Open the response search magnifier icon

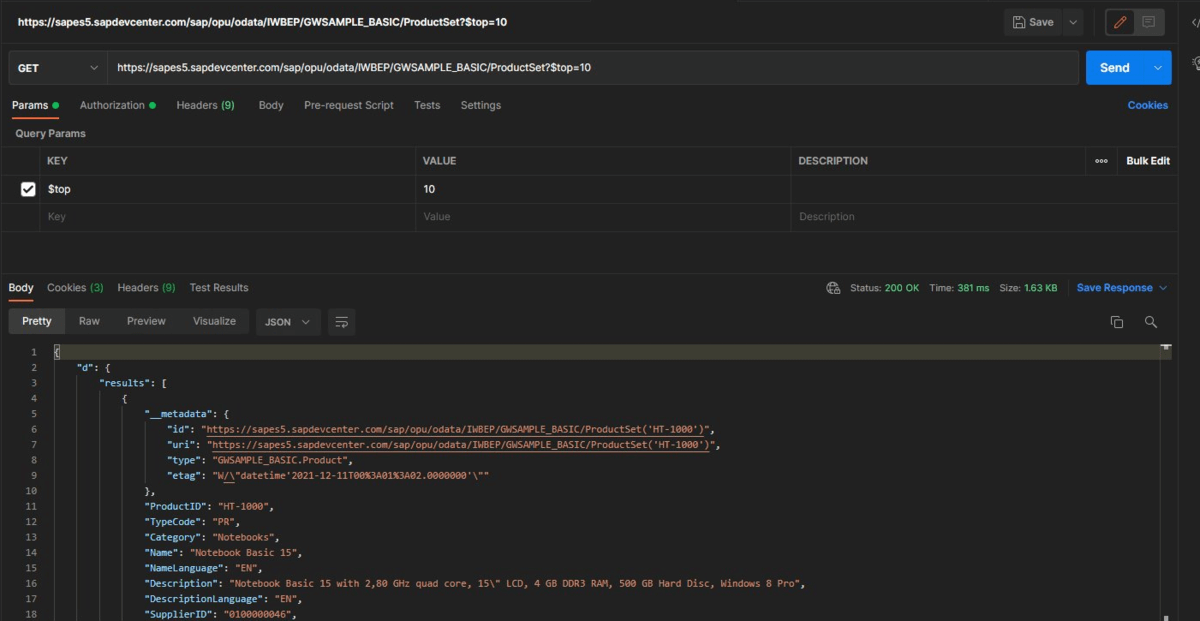pos(1151,322)
